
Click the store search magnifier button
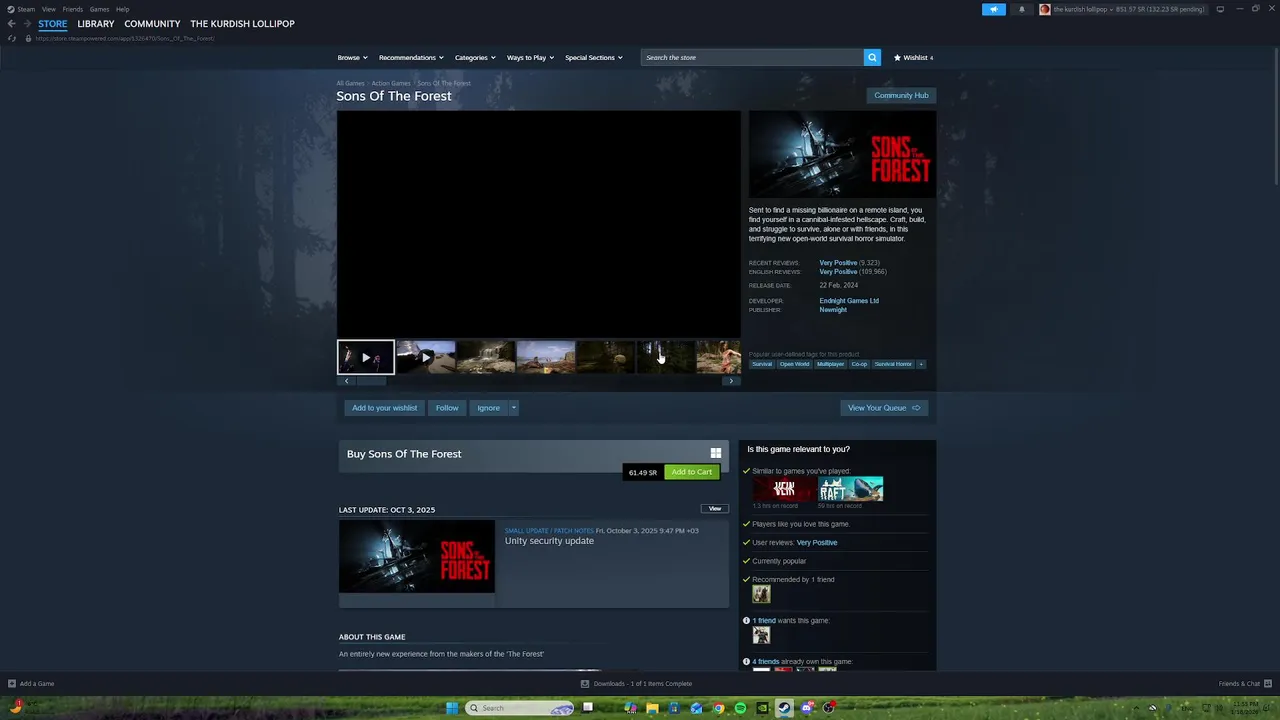[x=872, y=57]
